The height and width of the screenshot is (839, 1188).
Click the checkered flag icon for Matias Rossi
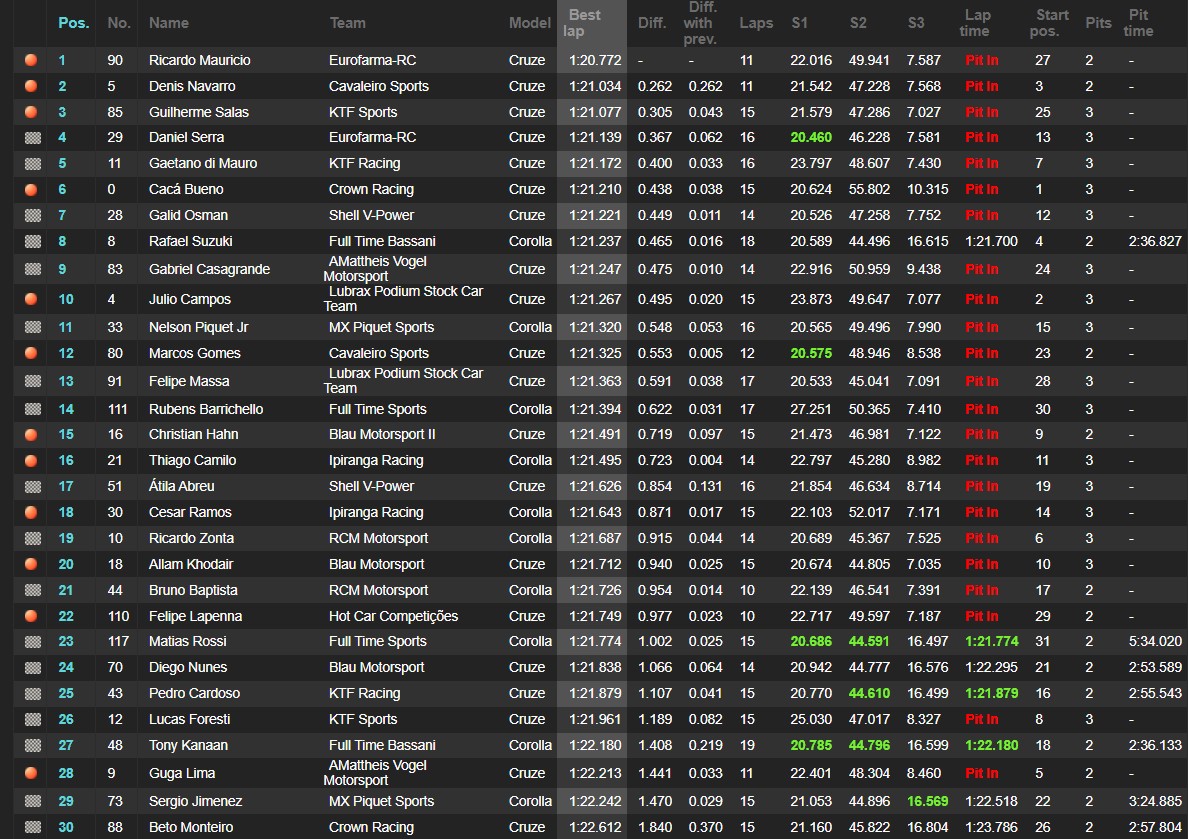[x=33, y=642]
